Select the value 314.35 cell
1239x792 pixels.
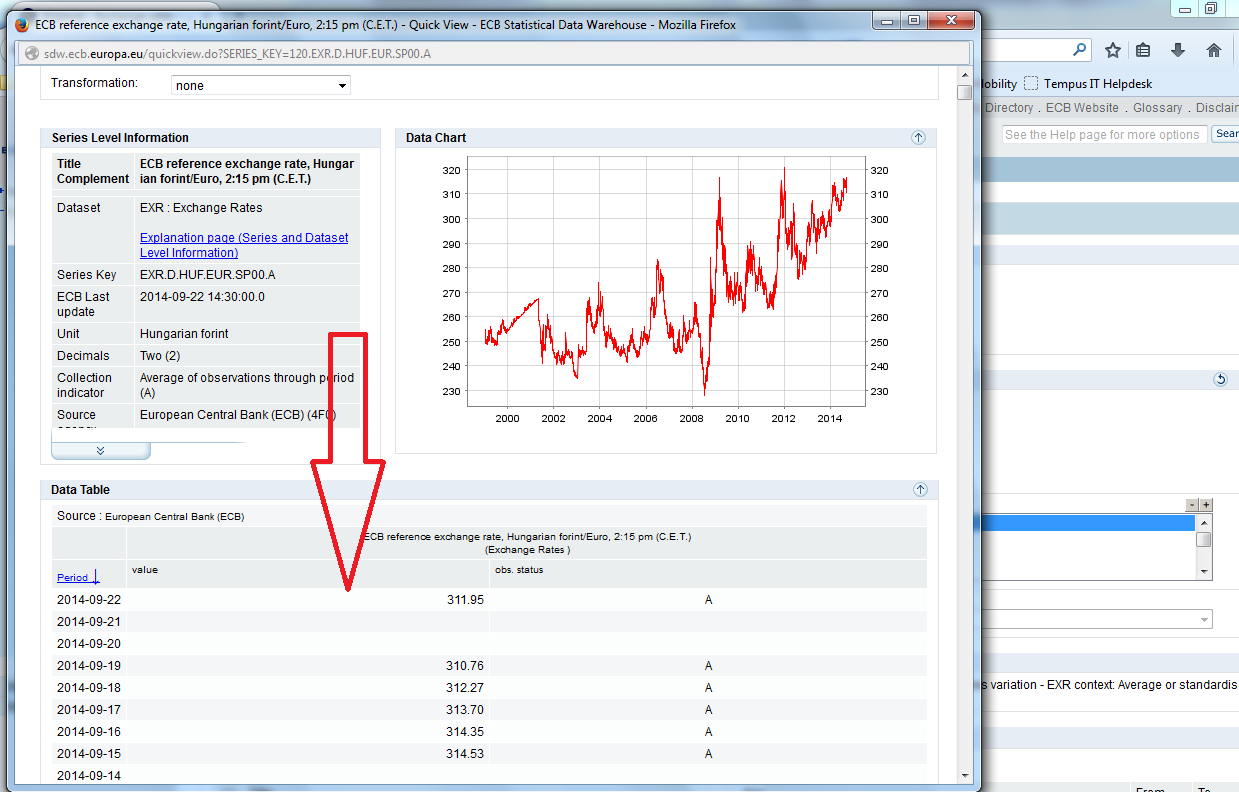308,732
